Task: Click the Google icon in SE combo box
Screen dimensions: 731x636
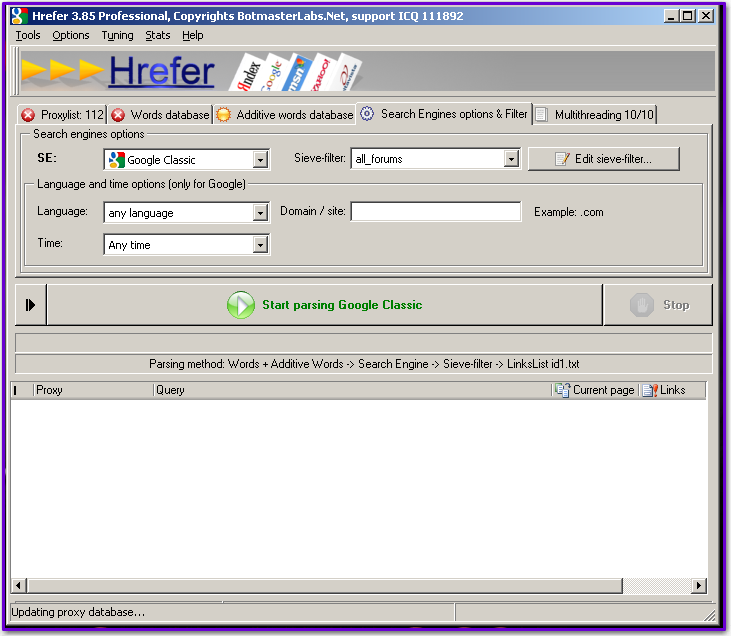Action: [x=116, y=160]
